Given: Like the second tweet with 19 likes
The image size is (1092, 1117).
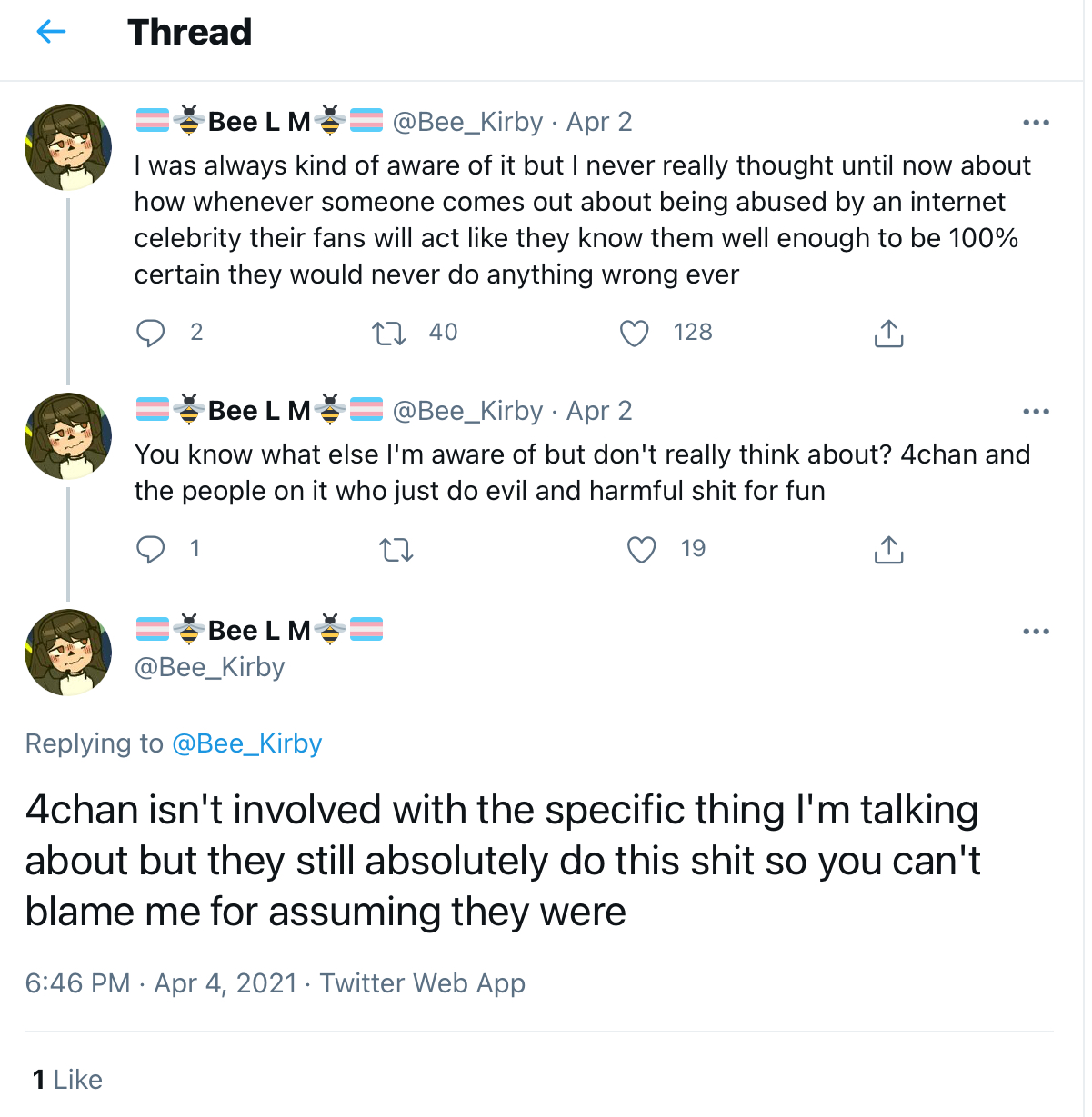Looking at the screenshot, I should (642, 550).
